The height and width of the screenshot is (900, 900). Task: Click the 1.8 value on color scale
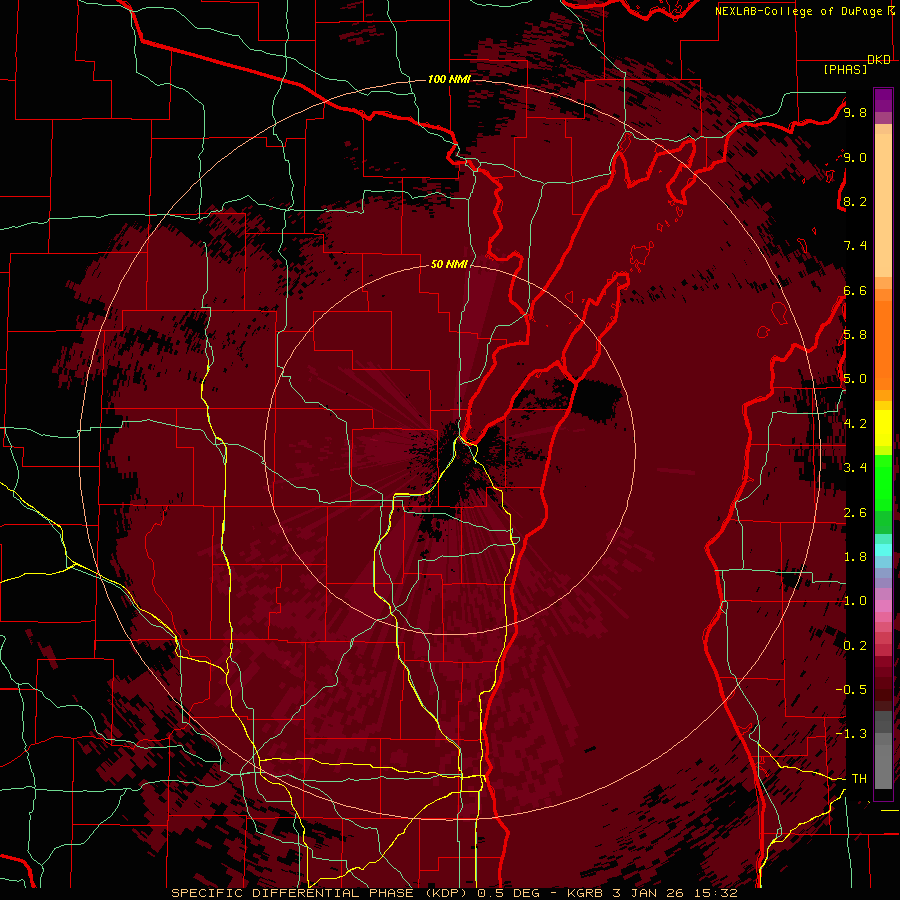tap(855, 557)
